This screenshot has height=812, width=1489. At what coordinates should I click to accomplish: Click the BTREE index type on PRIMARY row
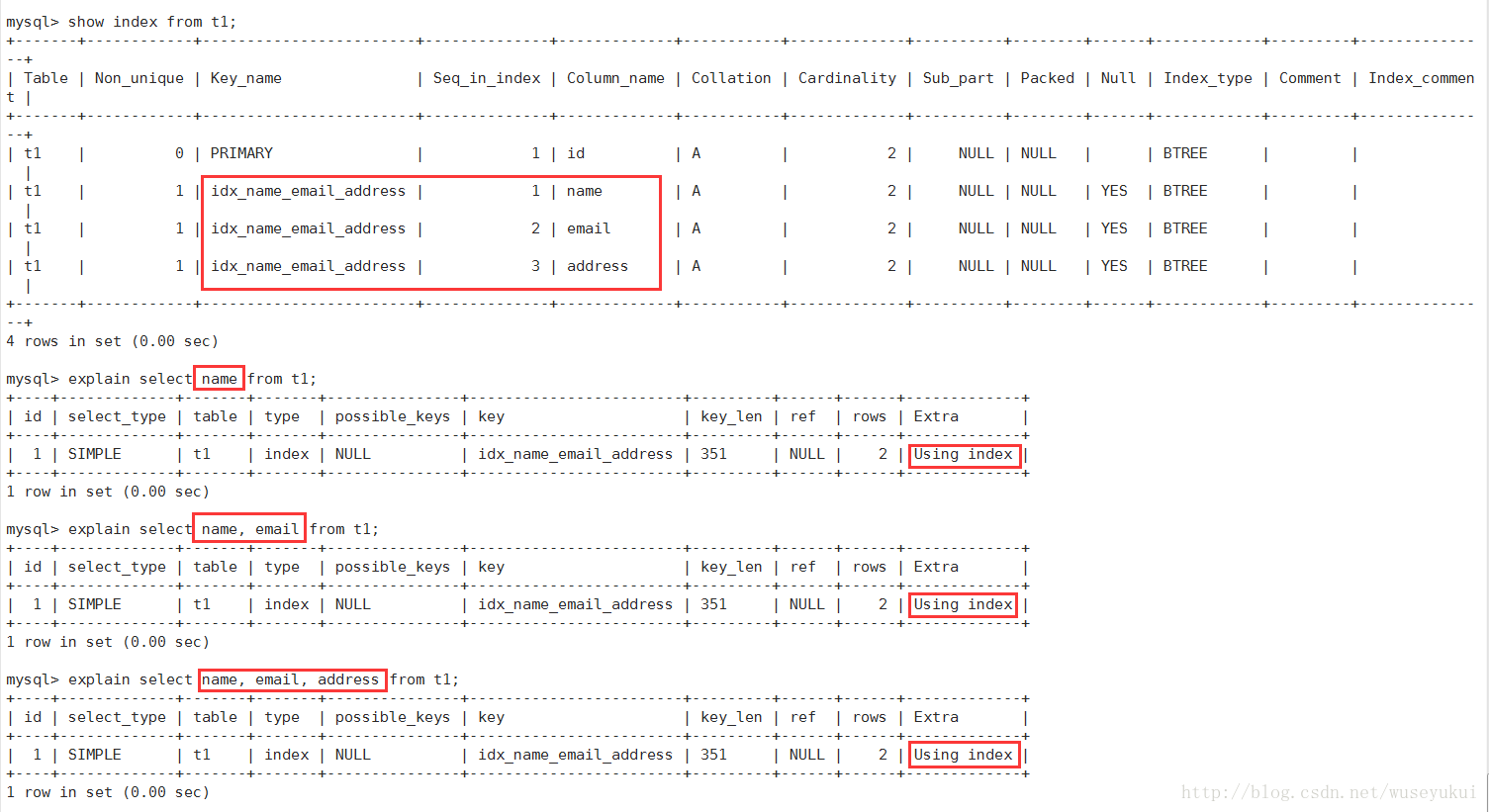tap(1184, 152)
